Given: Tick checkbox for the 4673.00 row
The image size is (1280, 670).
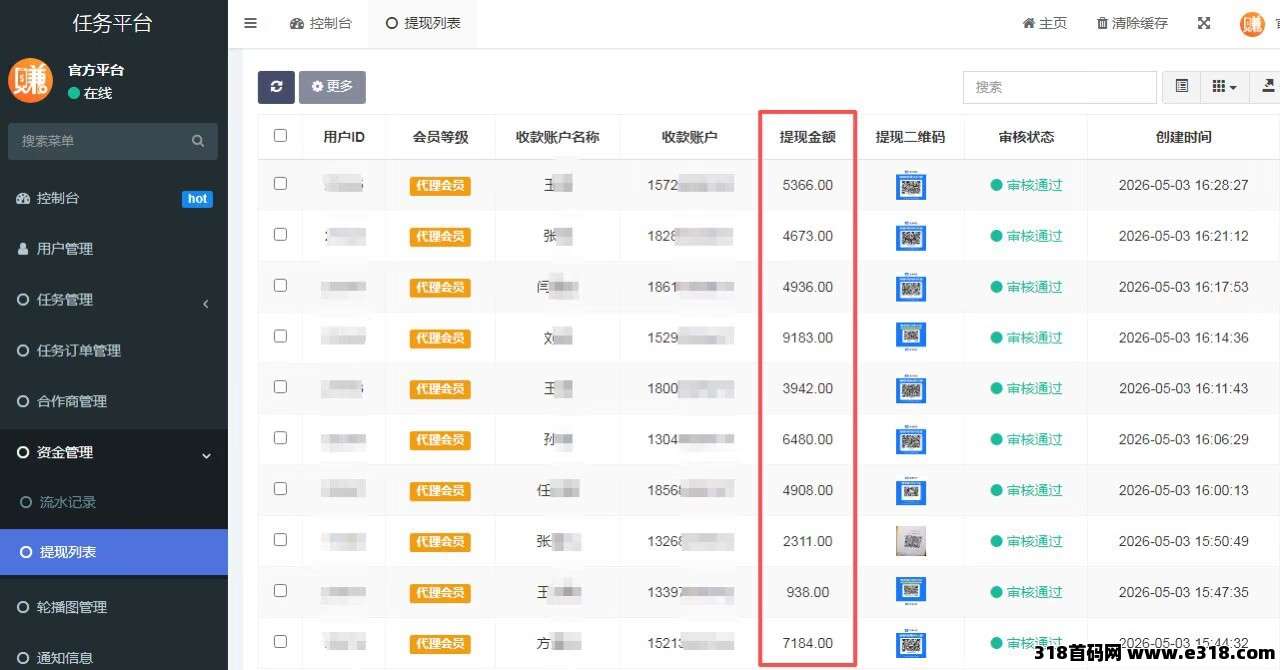Looking at the screenshot, I should [x=280, y=235].
